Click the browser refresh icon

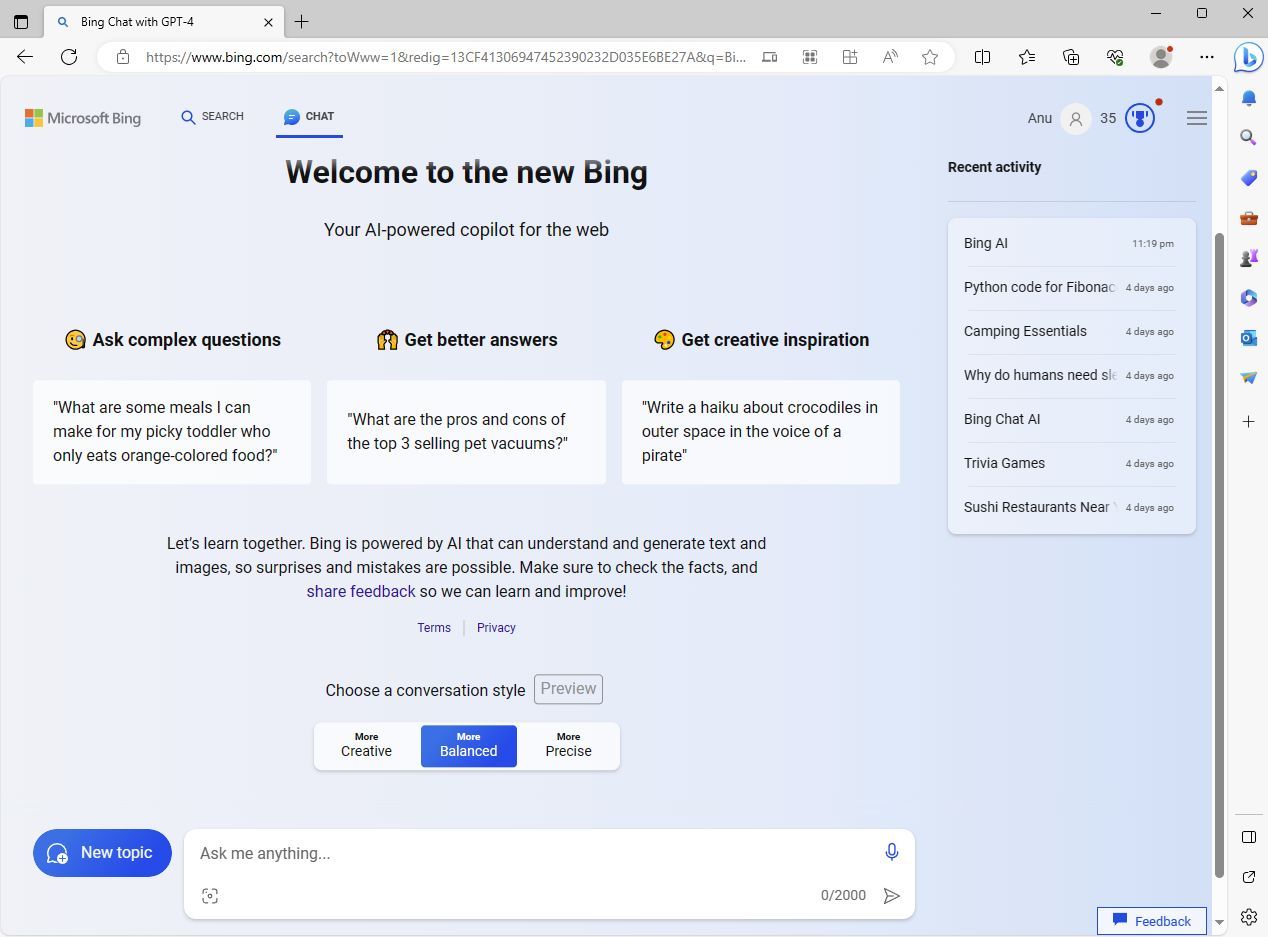click(x=69, y=57)
